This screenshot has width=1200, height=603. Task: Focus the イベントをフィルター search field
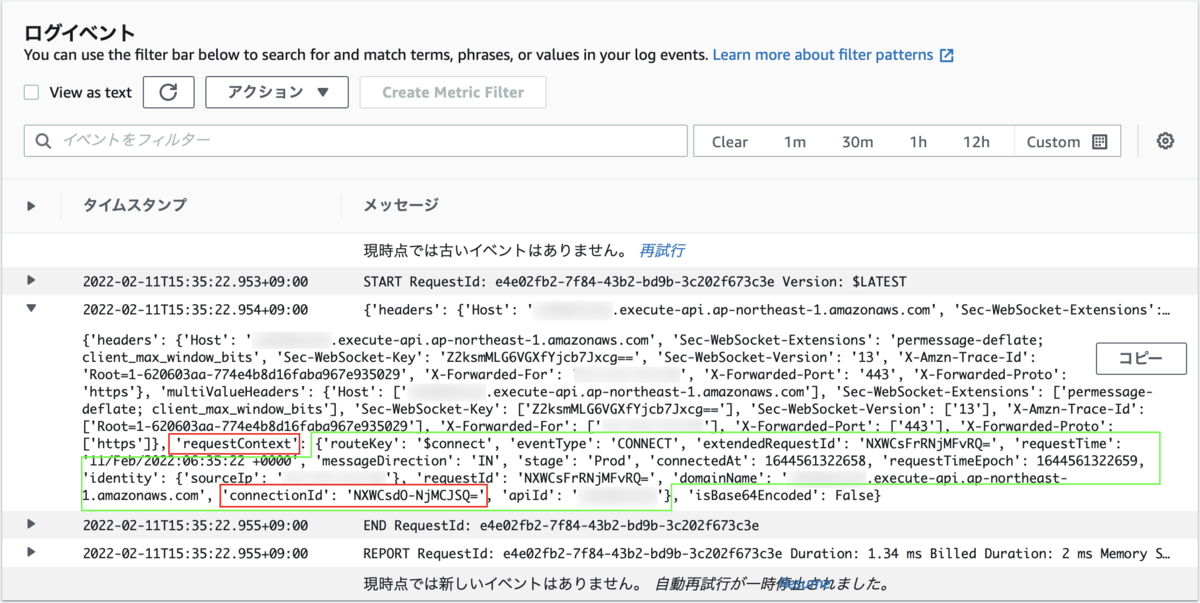(356, 141)
